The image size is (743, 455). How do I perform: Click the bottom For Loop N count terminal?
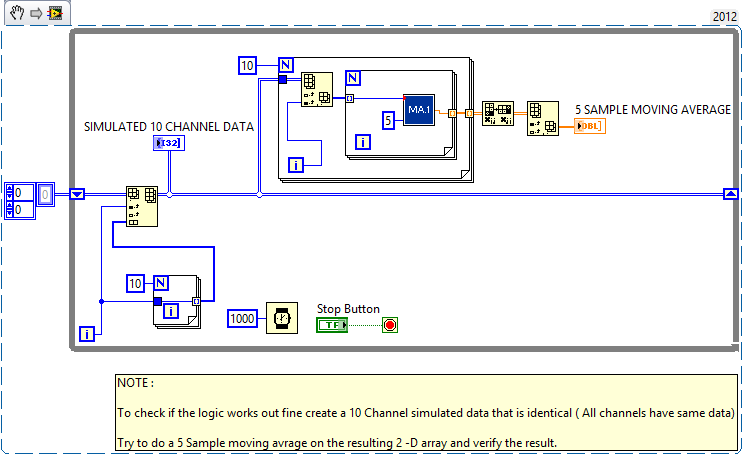pyautogui.click(x=161, y=283)
